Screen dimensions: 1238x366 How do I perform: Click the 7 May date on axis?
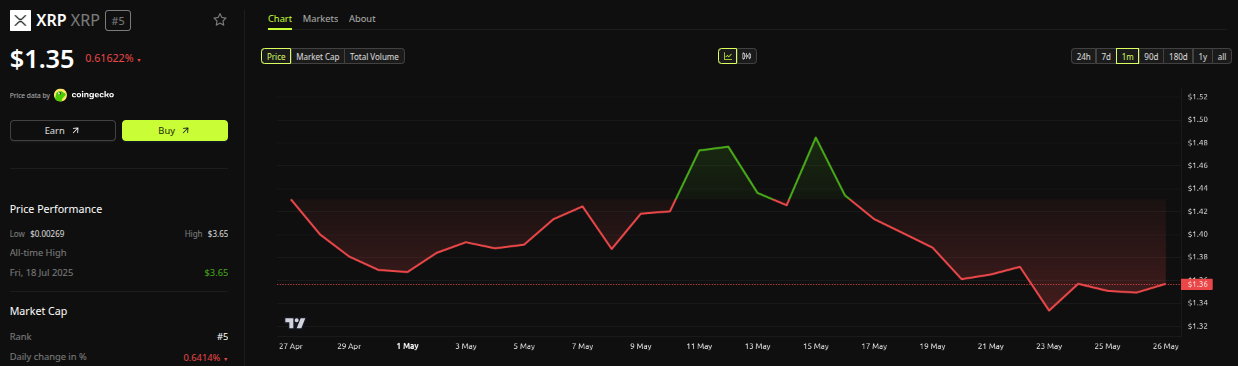coord(583,346)
